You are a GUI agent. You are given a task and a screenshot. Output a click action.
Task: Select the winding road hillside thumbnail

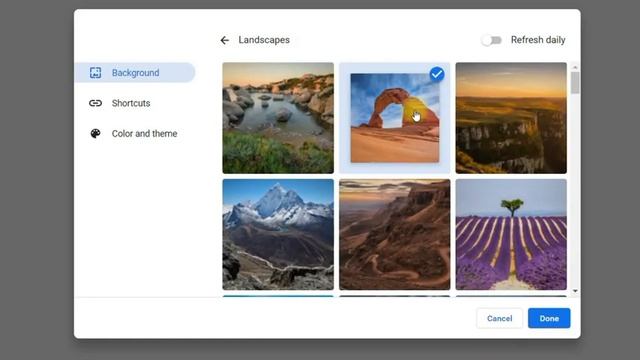click(x=395, y=234)
